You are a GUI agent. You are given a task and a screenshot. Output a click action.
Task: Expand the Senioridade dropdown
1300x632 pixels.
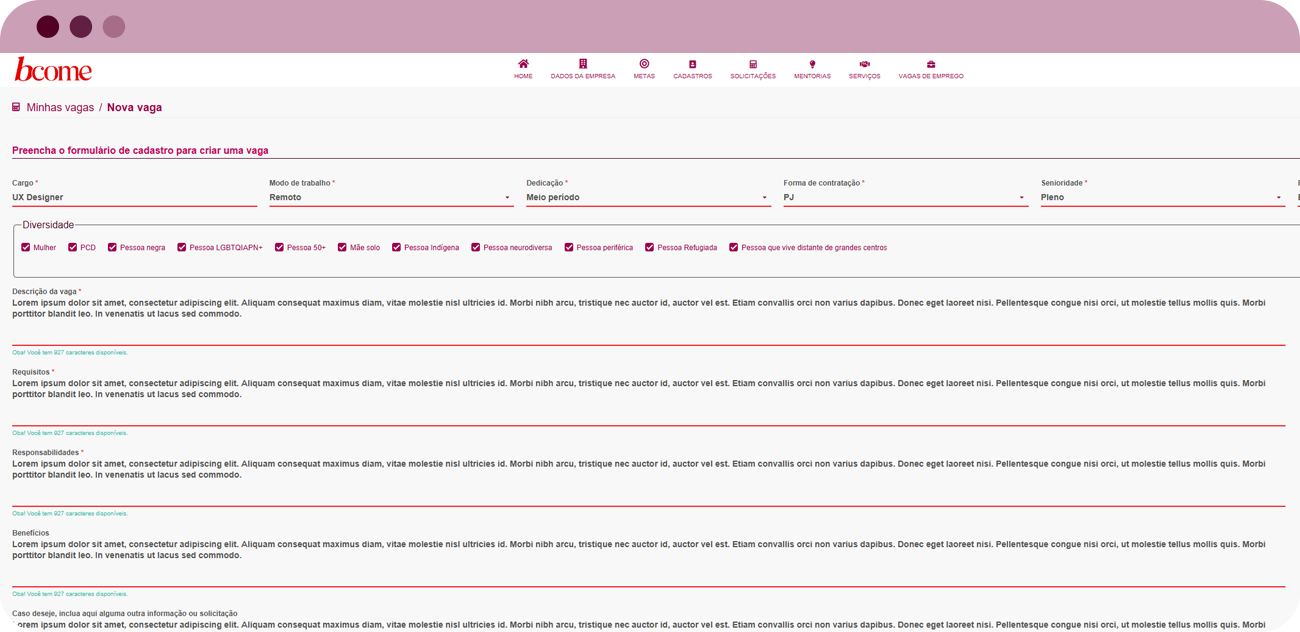click(x=1161, y=198)
